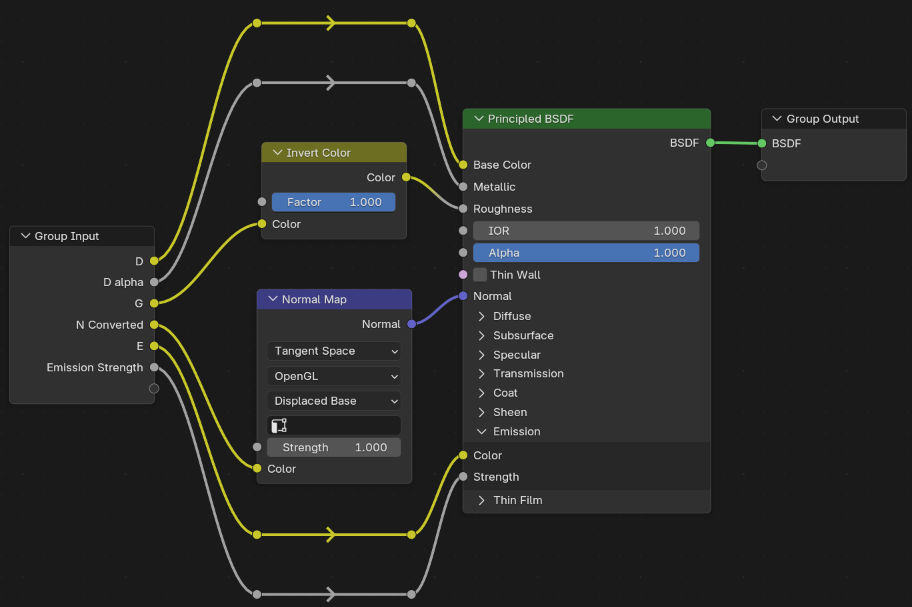Click the UV map icon in Normal Map
912x607 pixels.
tap(279, 426)
